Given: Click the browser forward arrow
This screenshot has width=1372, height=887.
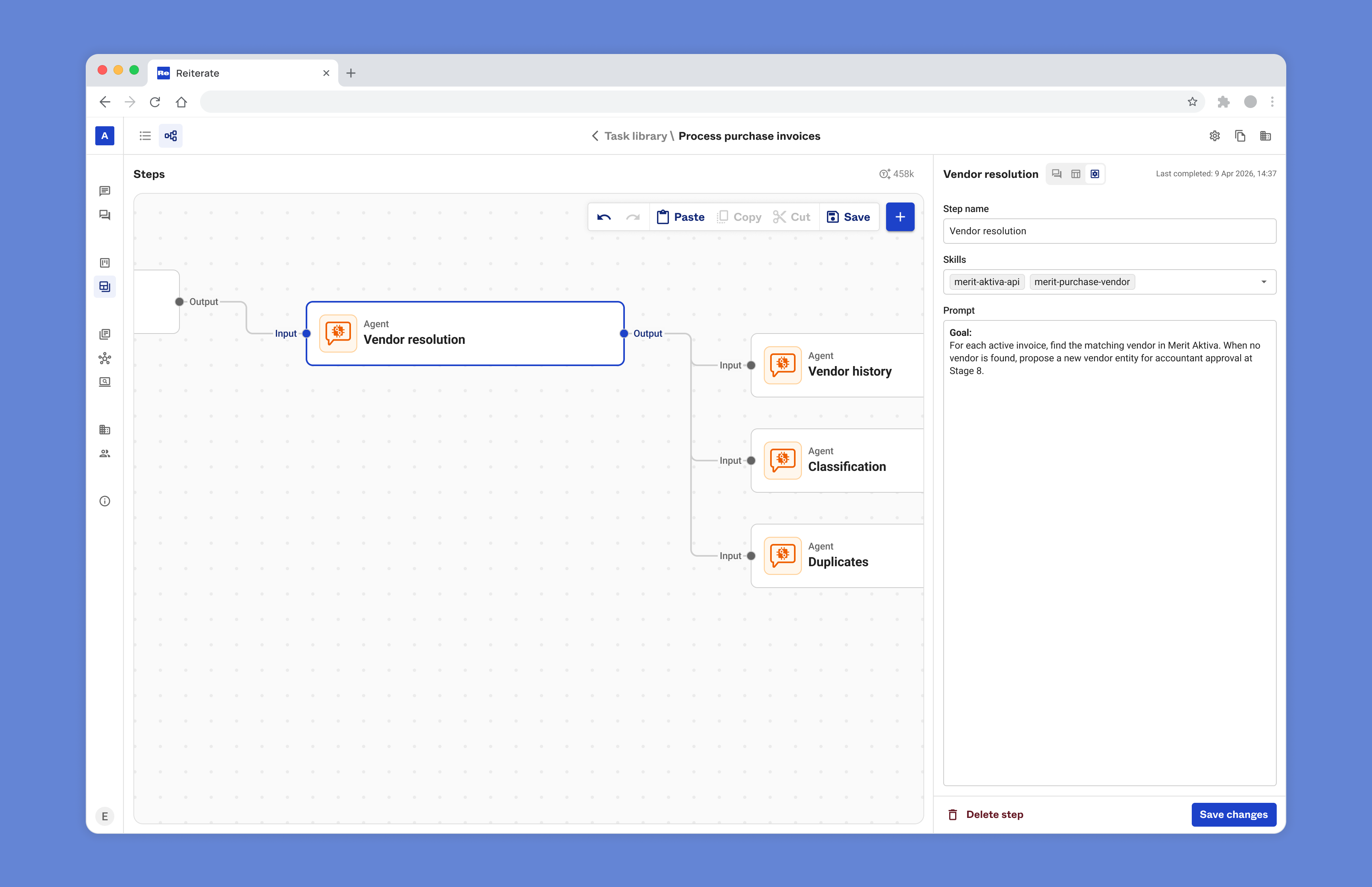Looking at the screenshot, I should pyautogui.click(x=130, y=102).
